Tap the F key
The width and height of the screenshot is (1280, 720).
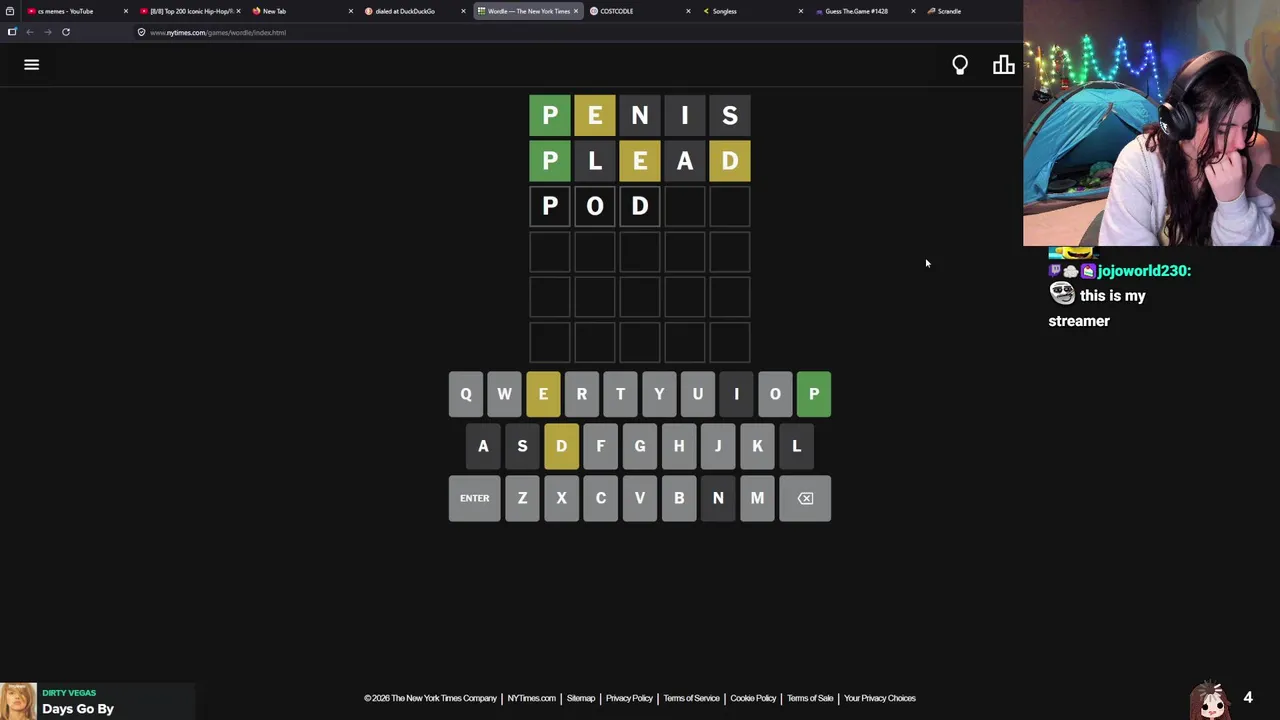click(x=600, y=446)
